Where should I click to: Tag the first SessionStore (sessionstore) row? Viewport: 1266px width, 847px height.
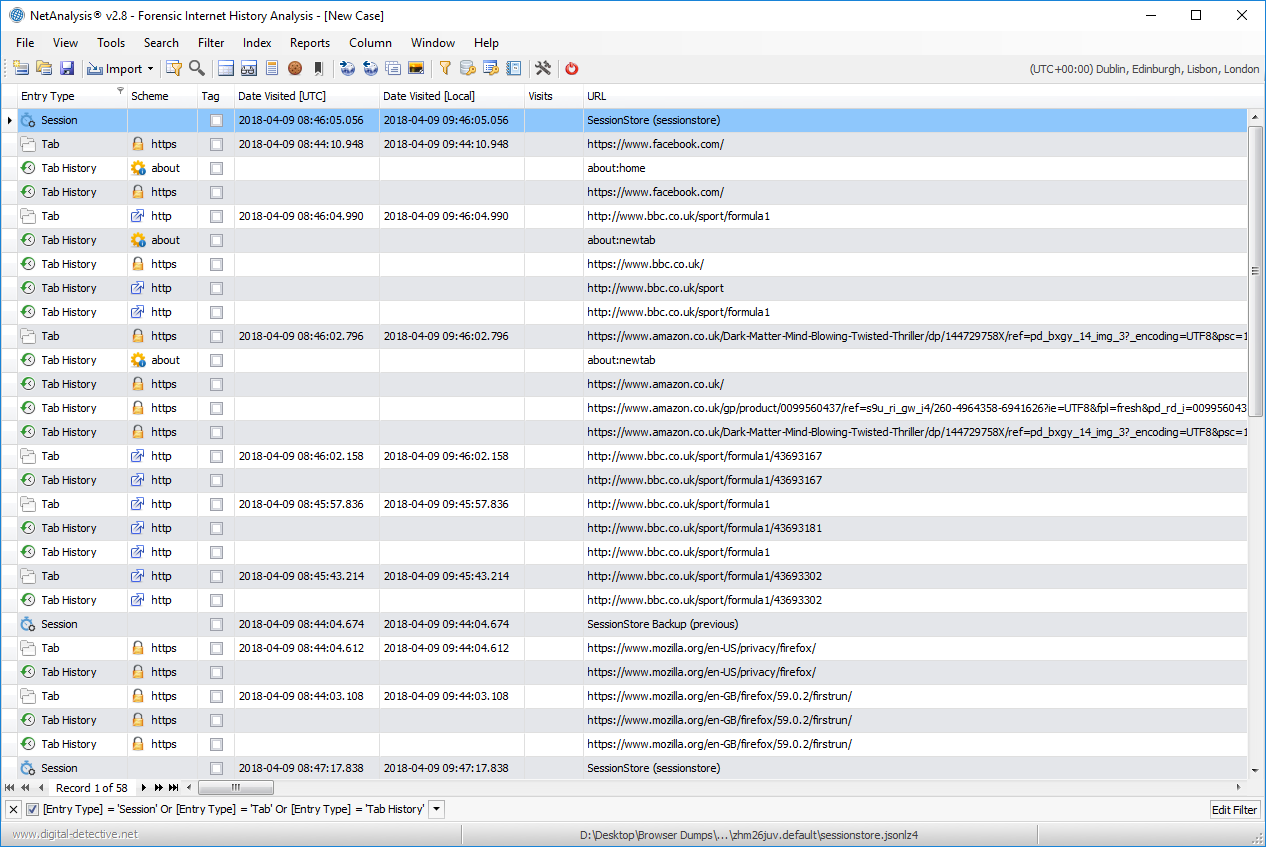coord(216,120)
